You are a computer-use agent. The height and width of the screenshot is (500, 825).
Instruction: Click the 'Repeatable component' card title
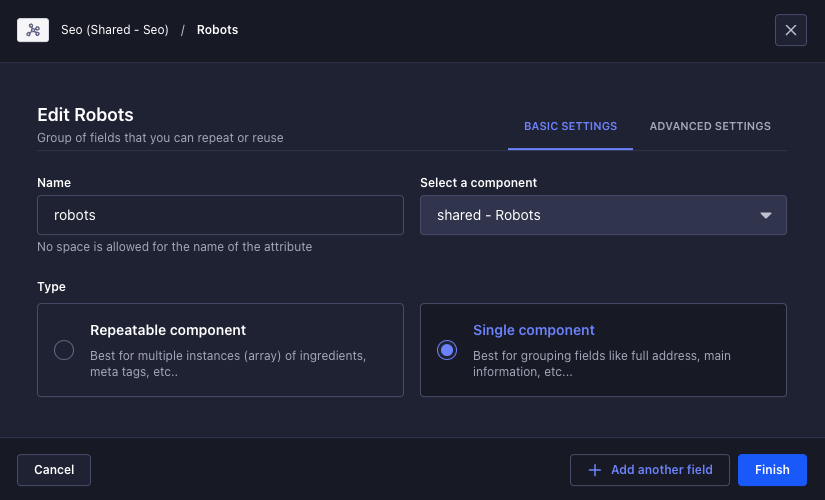click(x=168, y=330)
